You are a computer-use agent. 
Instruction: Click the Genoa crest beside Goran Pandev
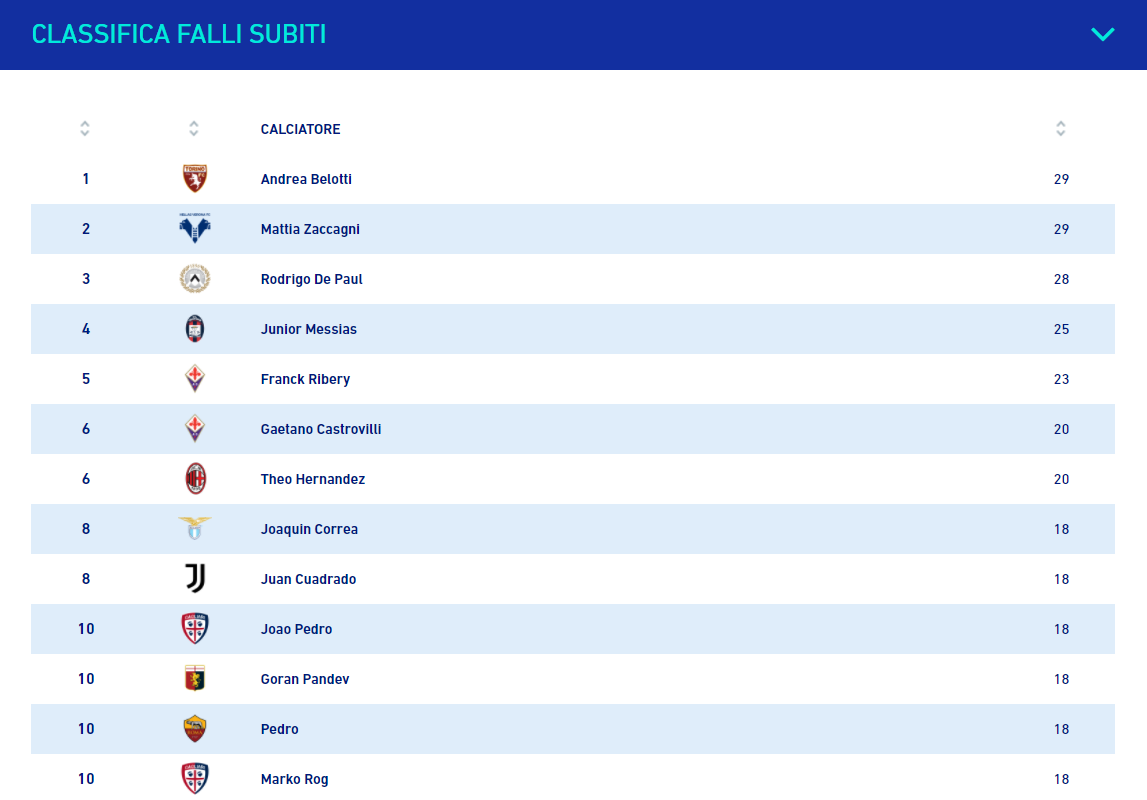pyautogui.click(x=195, y=679)
